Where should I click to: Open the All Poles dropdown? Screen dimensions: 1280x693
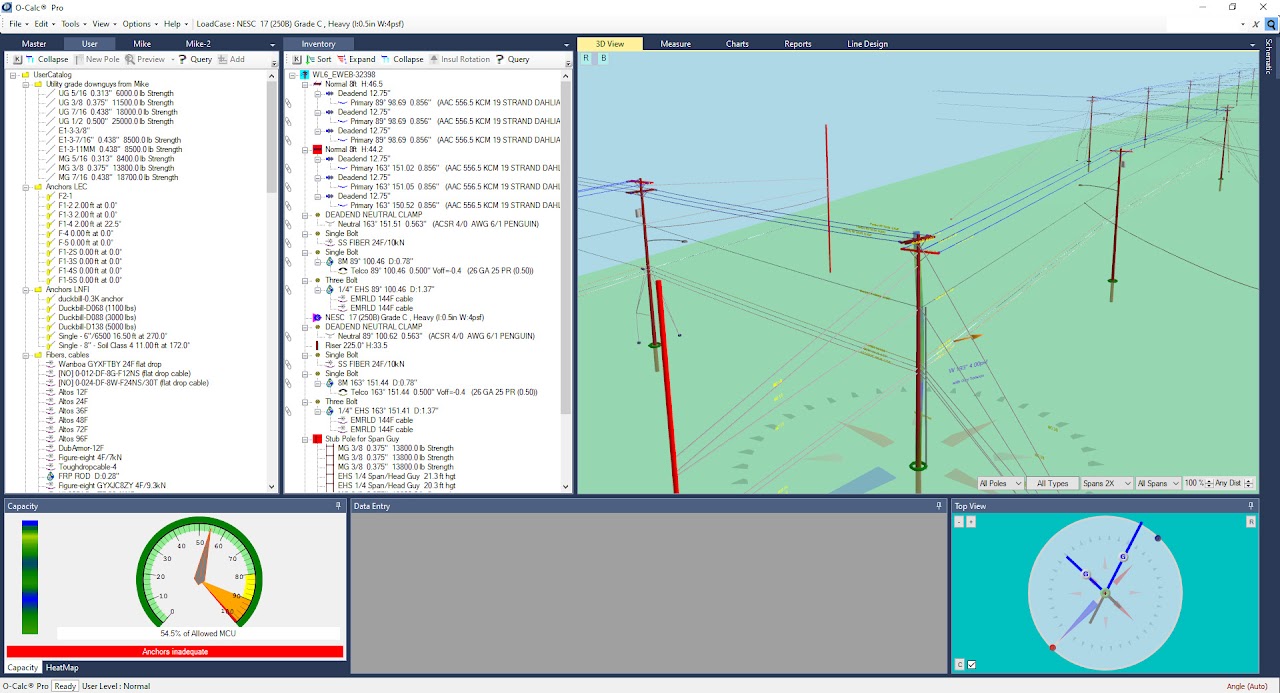coord(998,483)
